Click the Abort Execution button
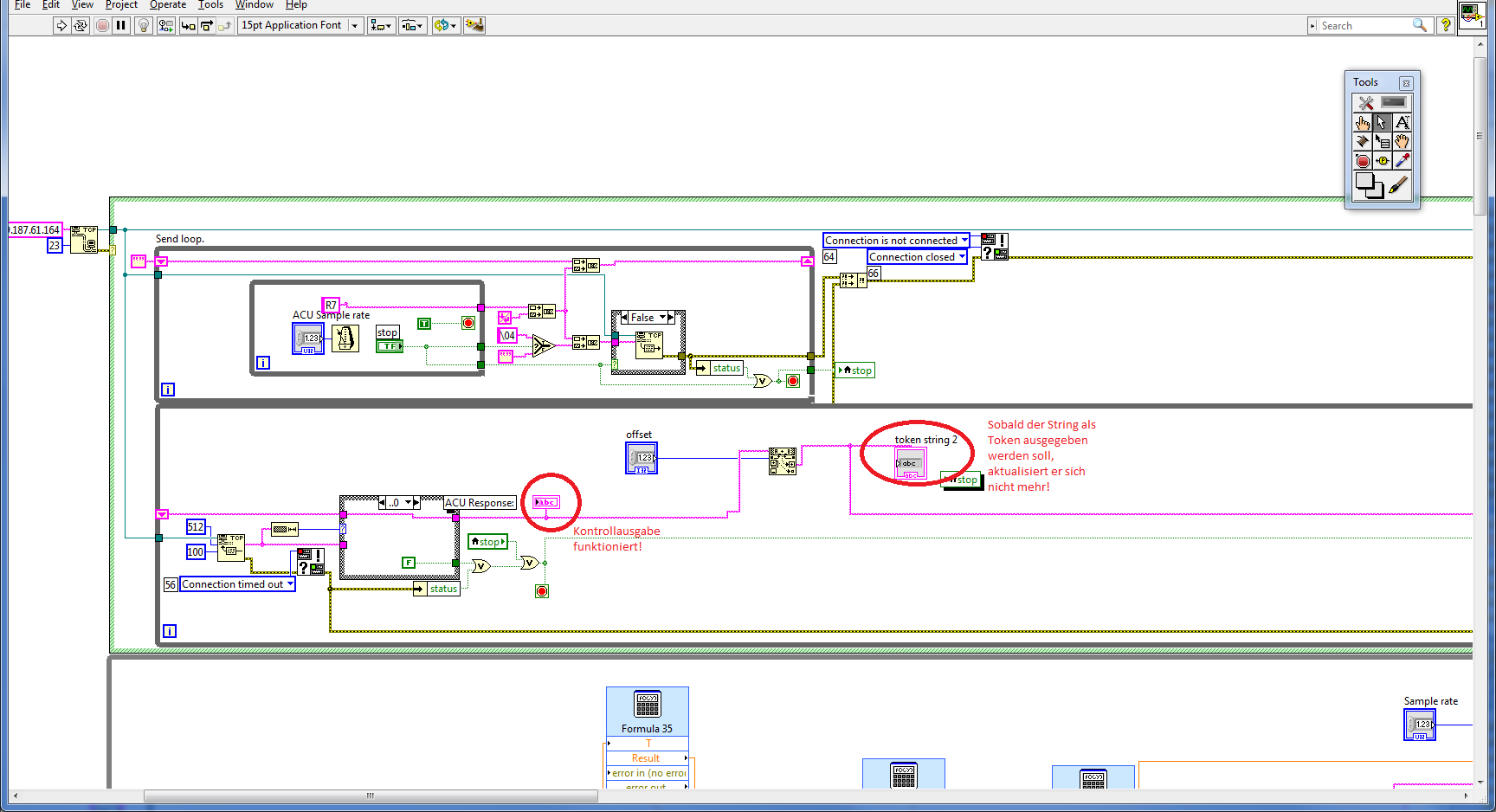1496x812 pixels. [102, 25]
